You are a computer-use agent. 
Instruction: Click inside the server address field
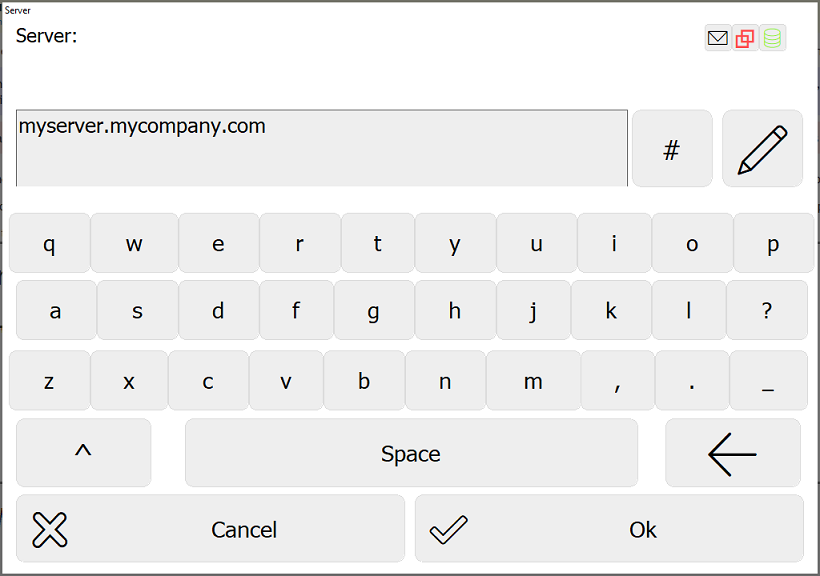322,148
